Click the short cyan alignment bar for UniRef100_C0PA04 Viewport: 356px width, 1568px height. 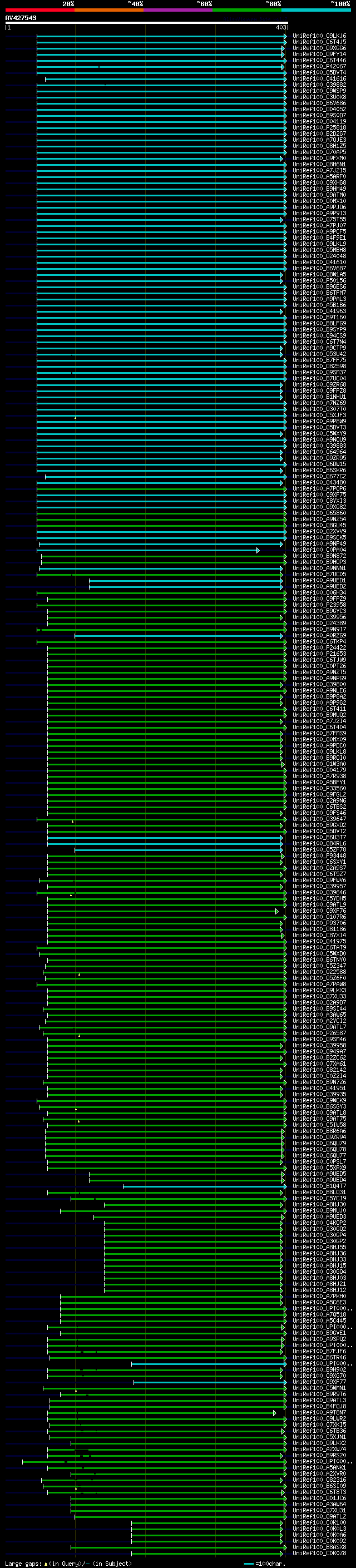[x=148, y=550]
